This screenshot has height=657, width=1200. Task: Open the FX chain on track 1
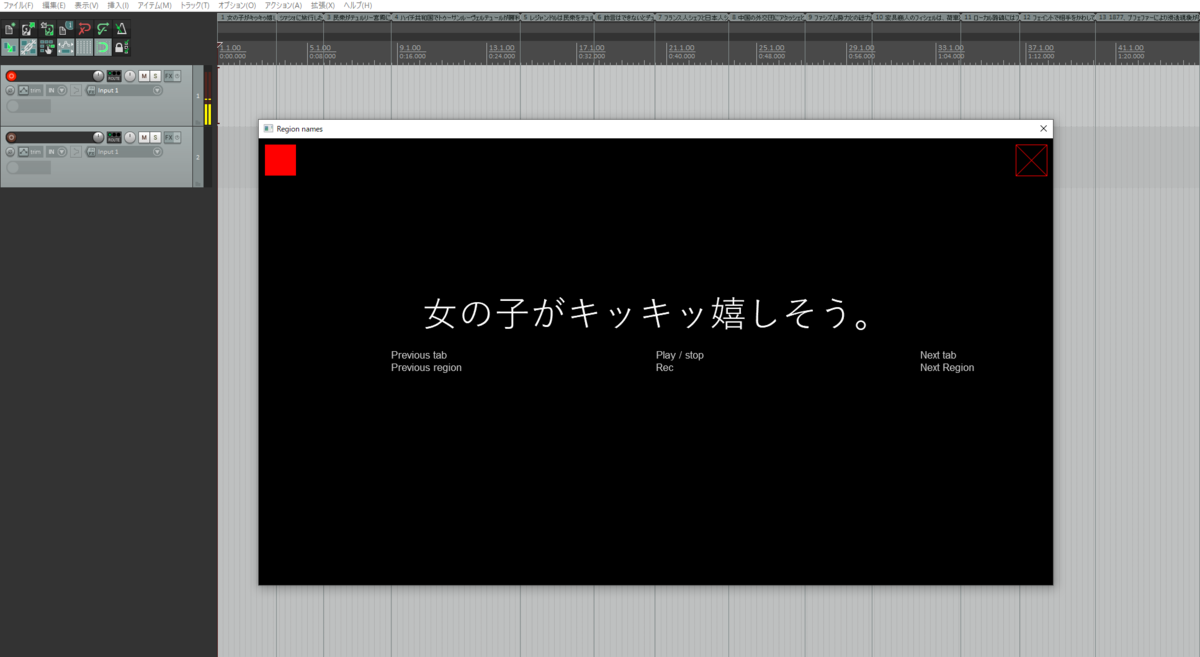coord(168,76)
